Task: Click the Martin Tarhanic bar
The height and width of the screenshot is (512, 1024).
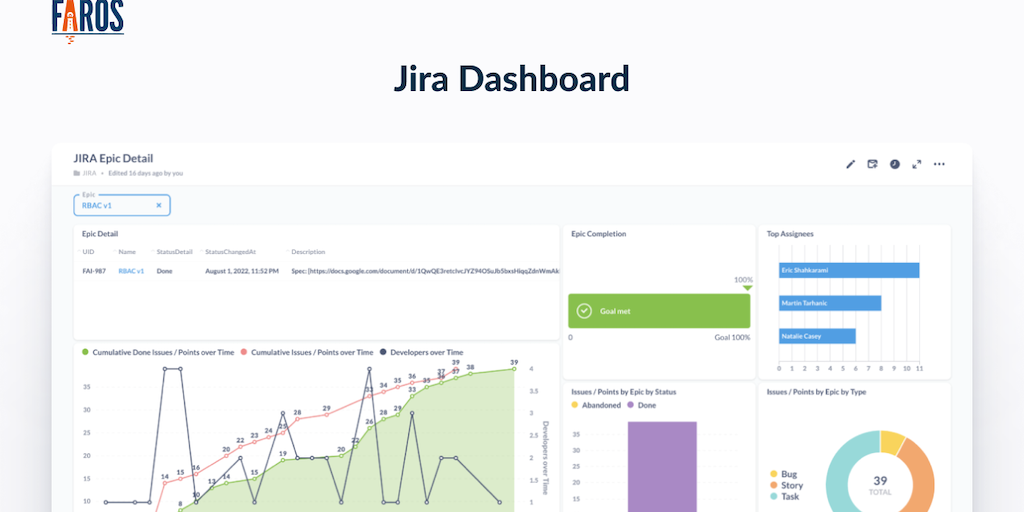Action: pyautogui.click(x=830, y=303)
